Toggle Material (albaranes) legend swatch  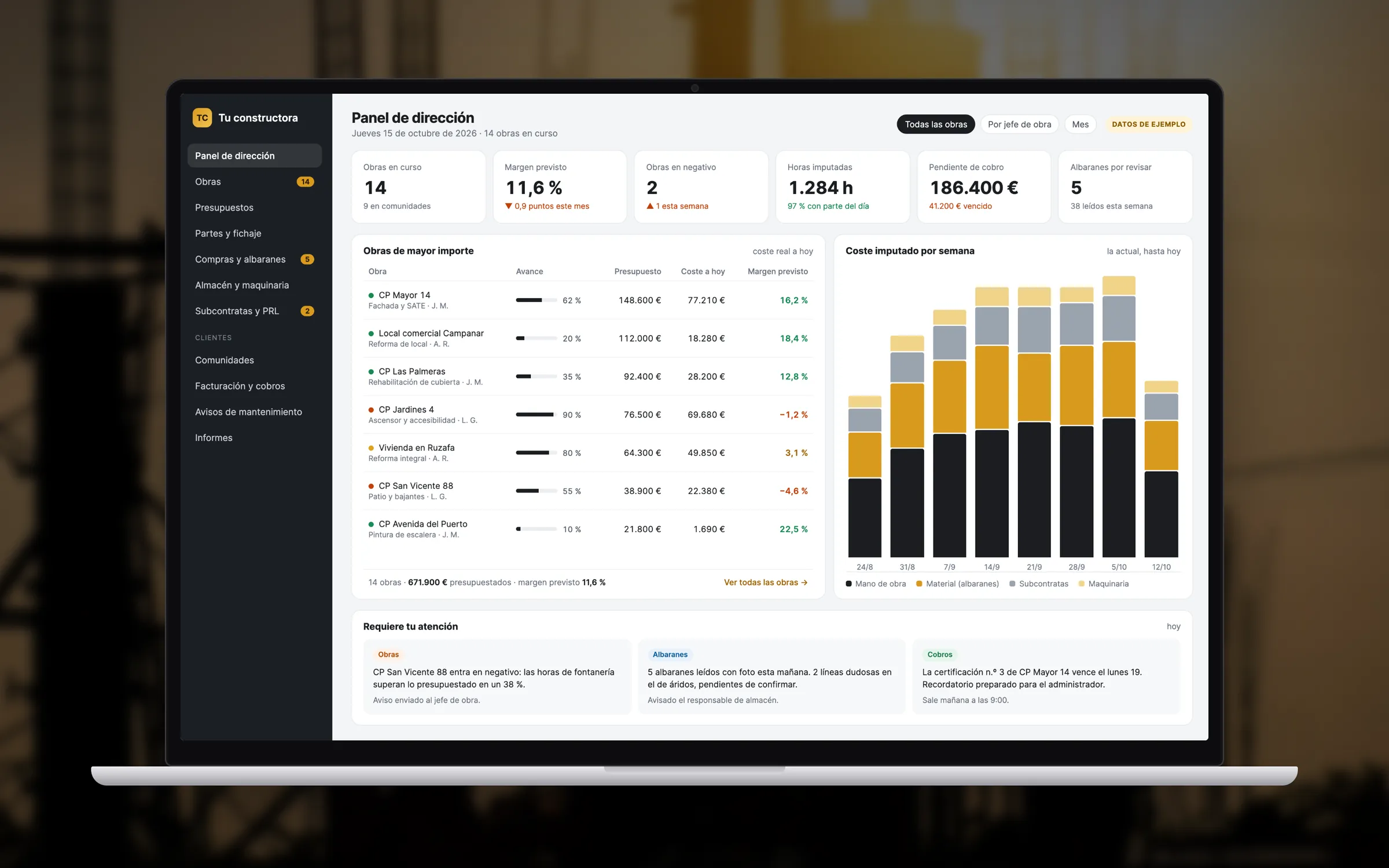(919, 584)
